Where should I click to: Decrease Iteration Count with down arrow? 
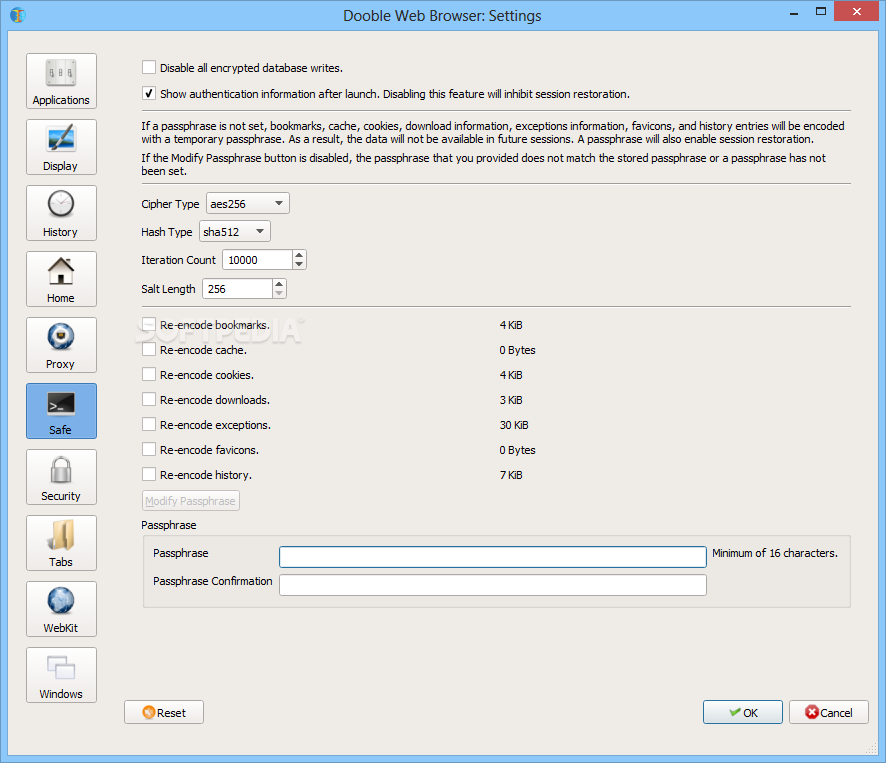(x=299, y=265)
